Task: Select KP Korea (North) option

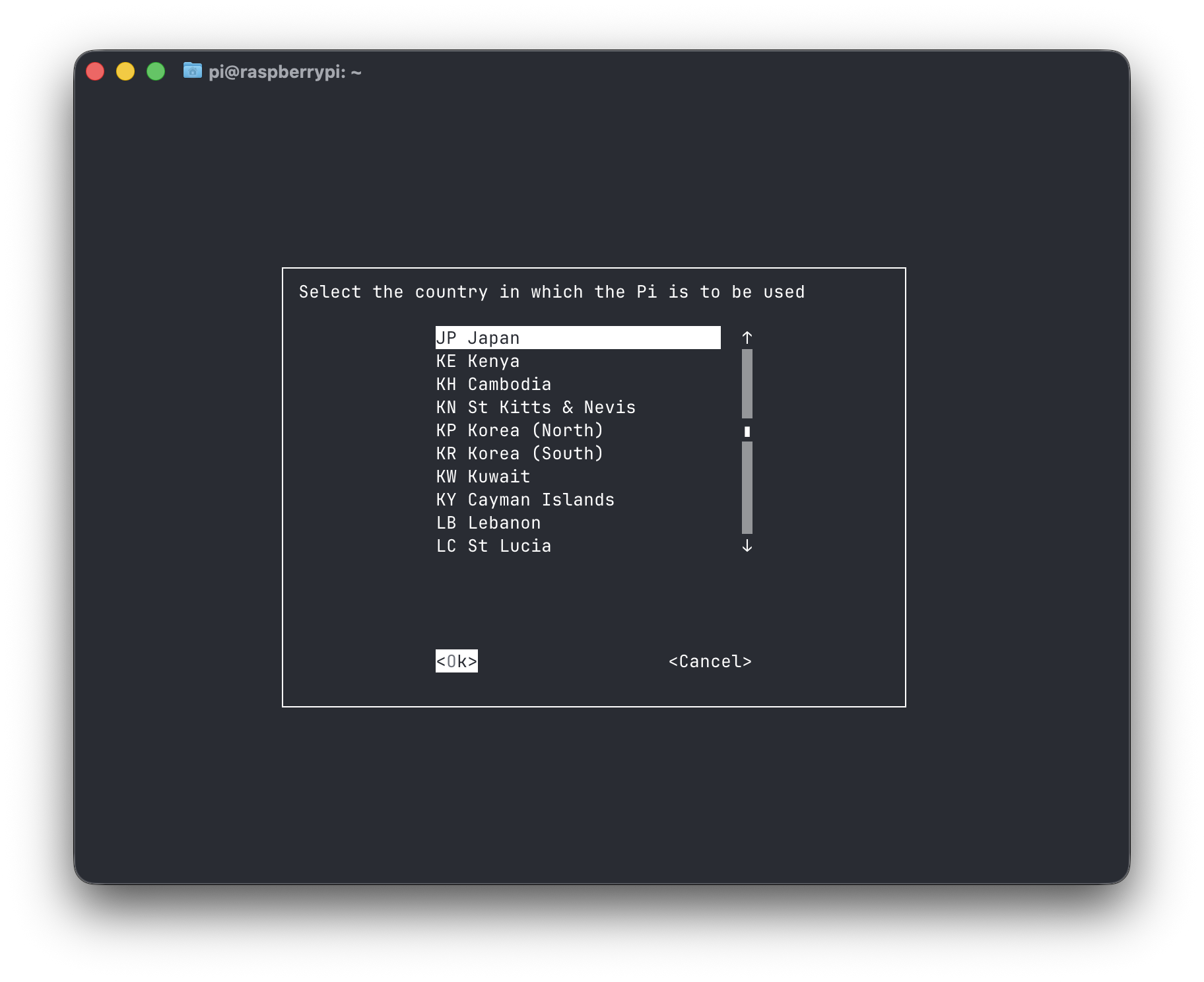Action: [519, 430]
